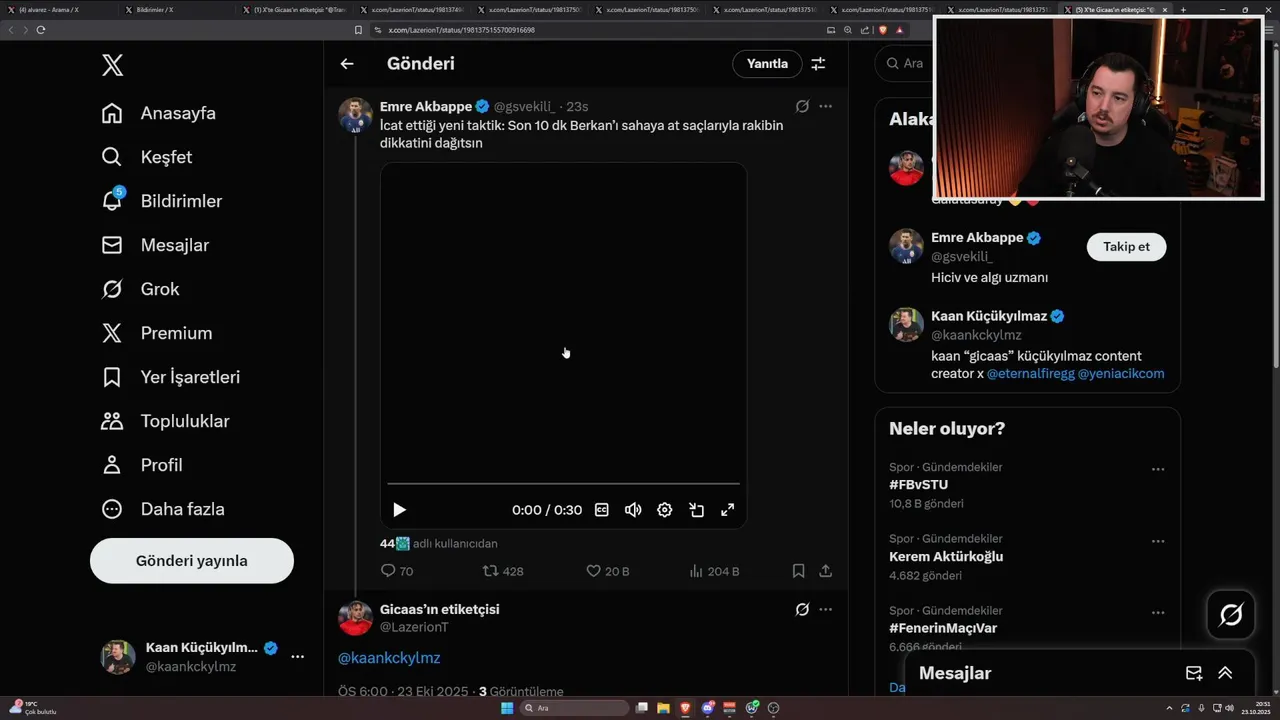
Task: Open reply sort settings icon
Action: [x=818, y=64]
